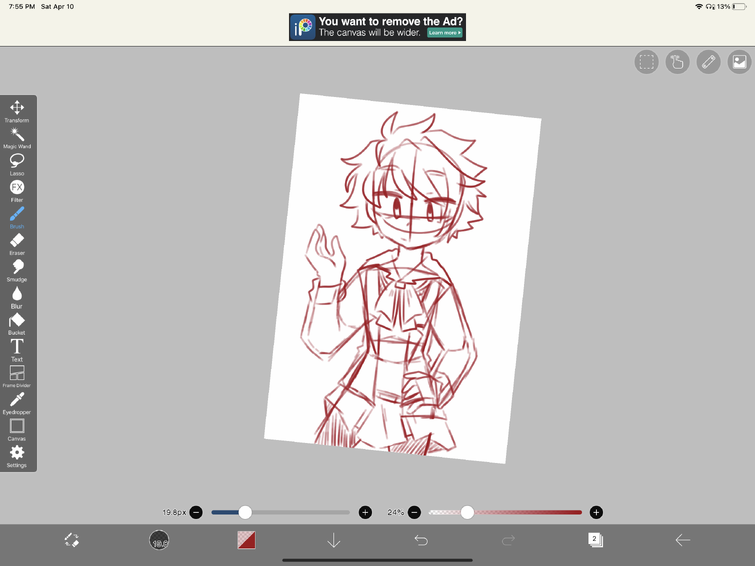Increase opacity with plus button
This screenshot has width=755, height=566.
(596, 513)
